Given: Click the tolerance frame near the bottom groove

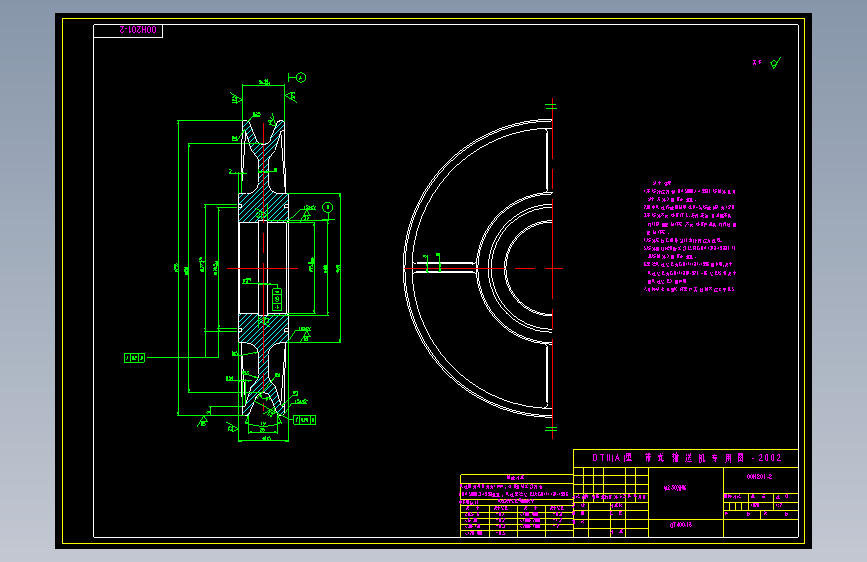Looking at the screenshot, I should (x=305, y=420).
